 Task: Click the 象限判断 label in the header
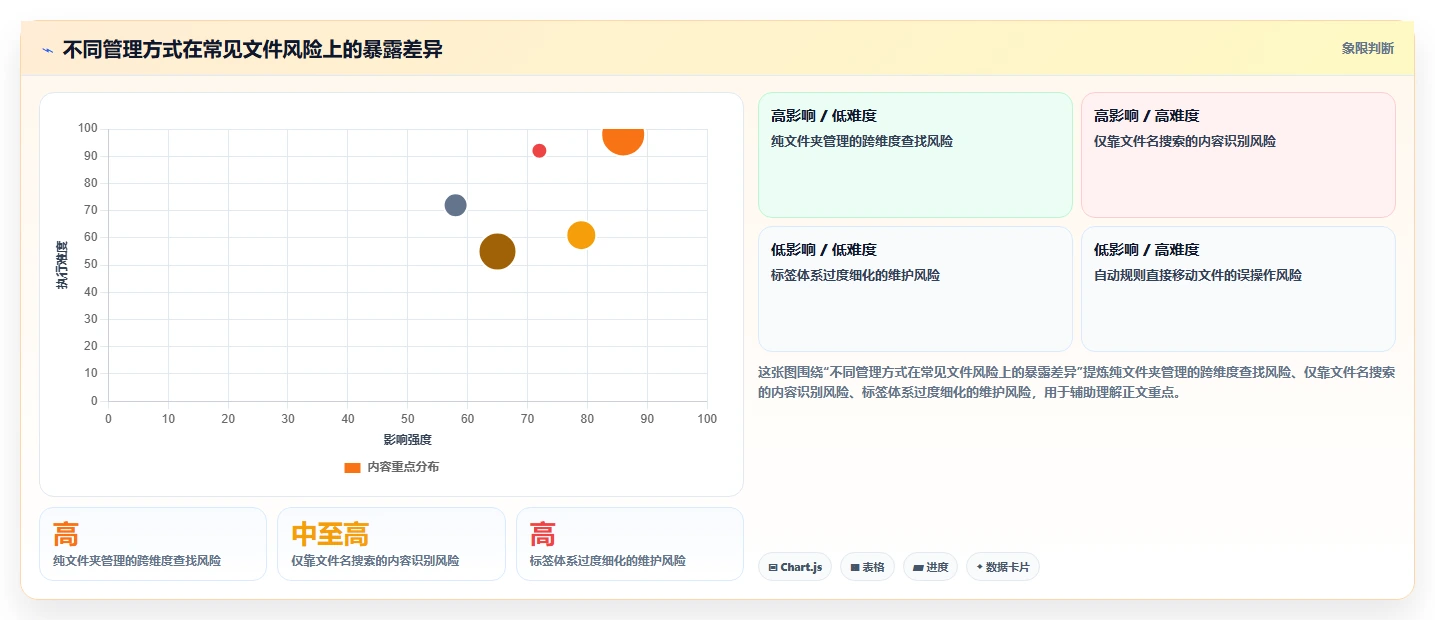(1367, 49)
